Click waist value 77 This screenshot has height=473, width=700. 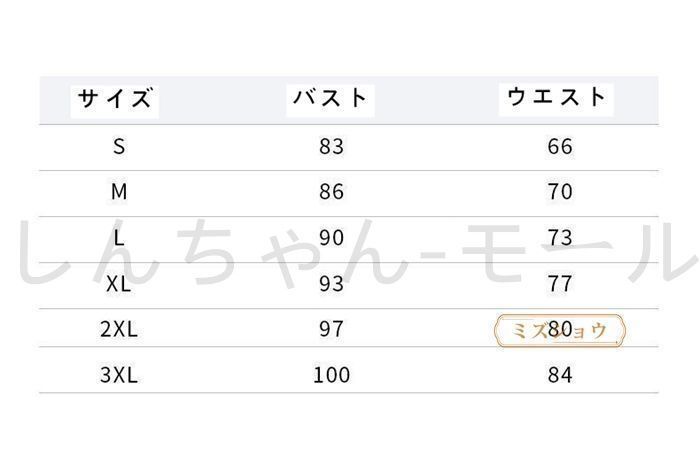click(x=560, y=284)
